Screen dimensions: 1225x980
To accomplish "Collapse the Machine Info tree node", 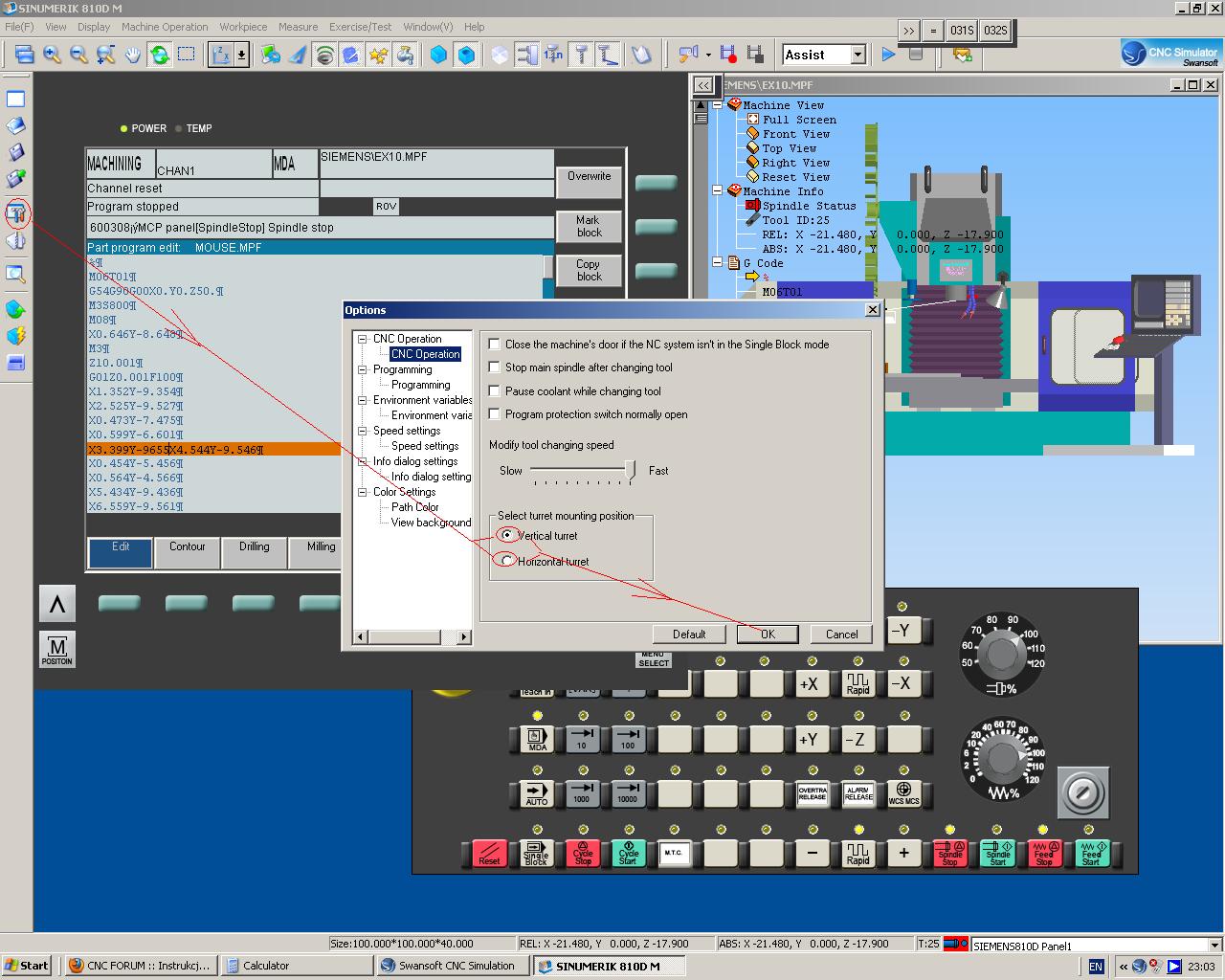I will 717,191.
